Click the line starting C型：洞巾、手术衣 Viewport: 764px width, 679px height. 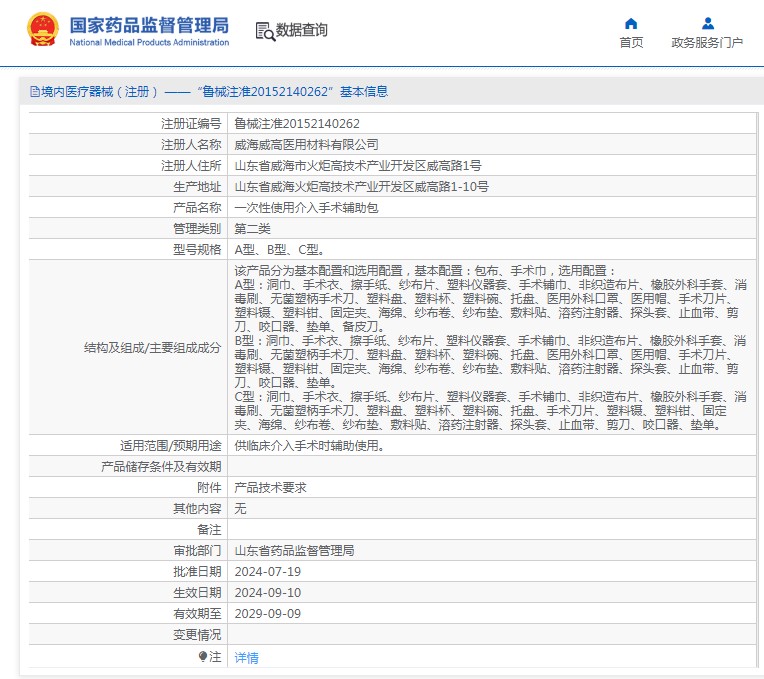tap(491, 396)
